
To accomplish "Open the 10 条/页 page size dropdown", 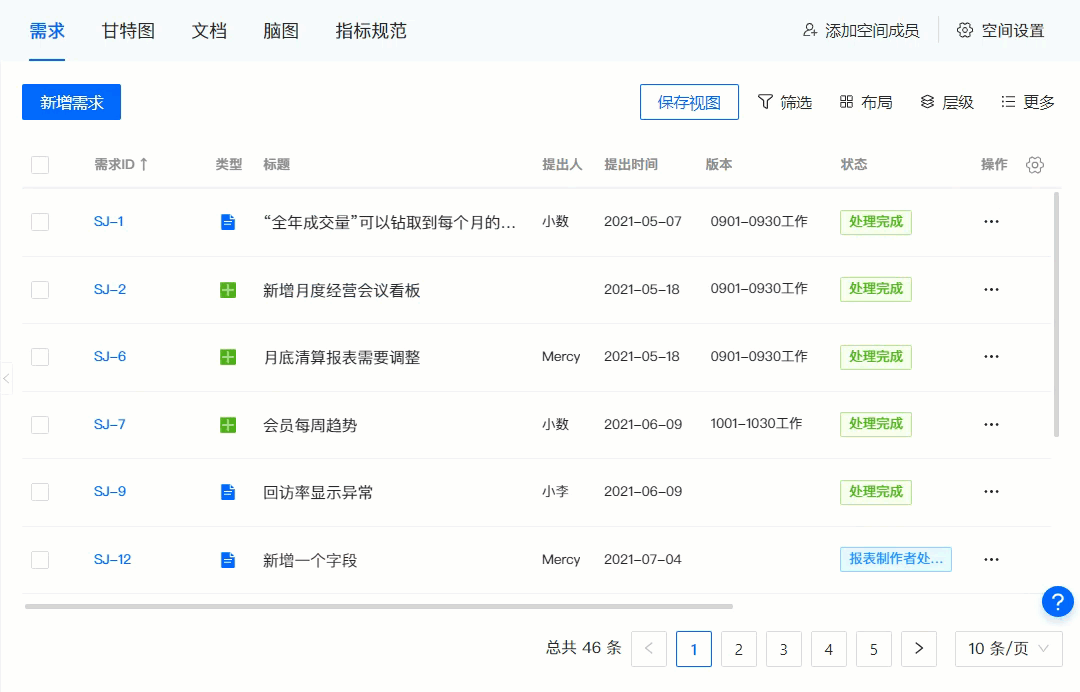I will tap(1008, 649).
